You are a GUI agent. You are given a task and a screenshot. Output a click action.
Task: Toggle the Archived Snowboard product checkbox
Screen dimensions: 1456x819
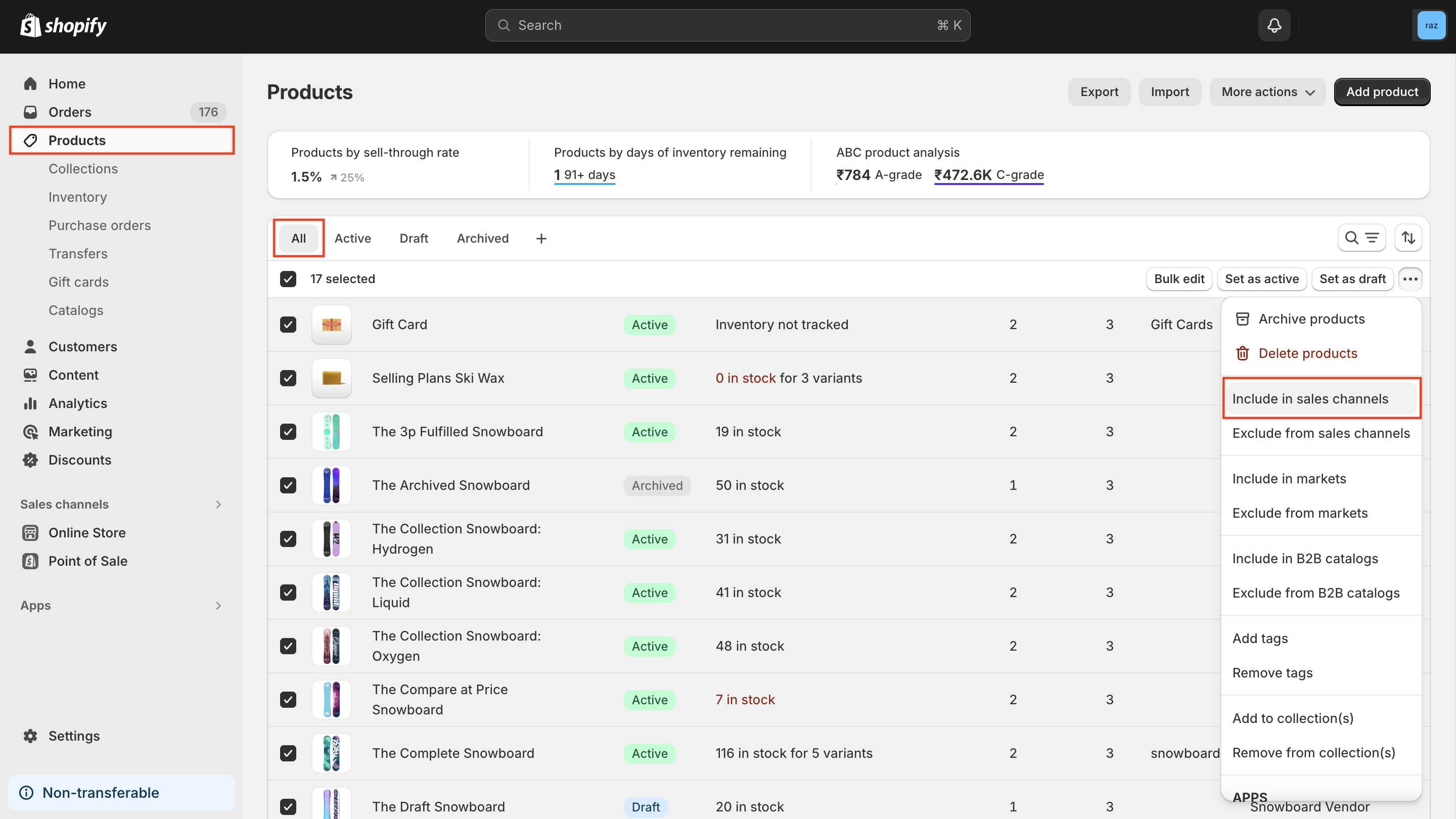[289, 485]
